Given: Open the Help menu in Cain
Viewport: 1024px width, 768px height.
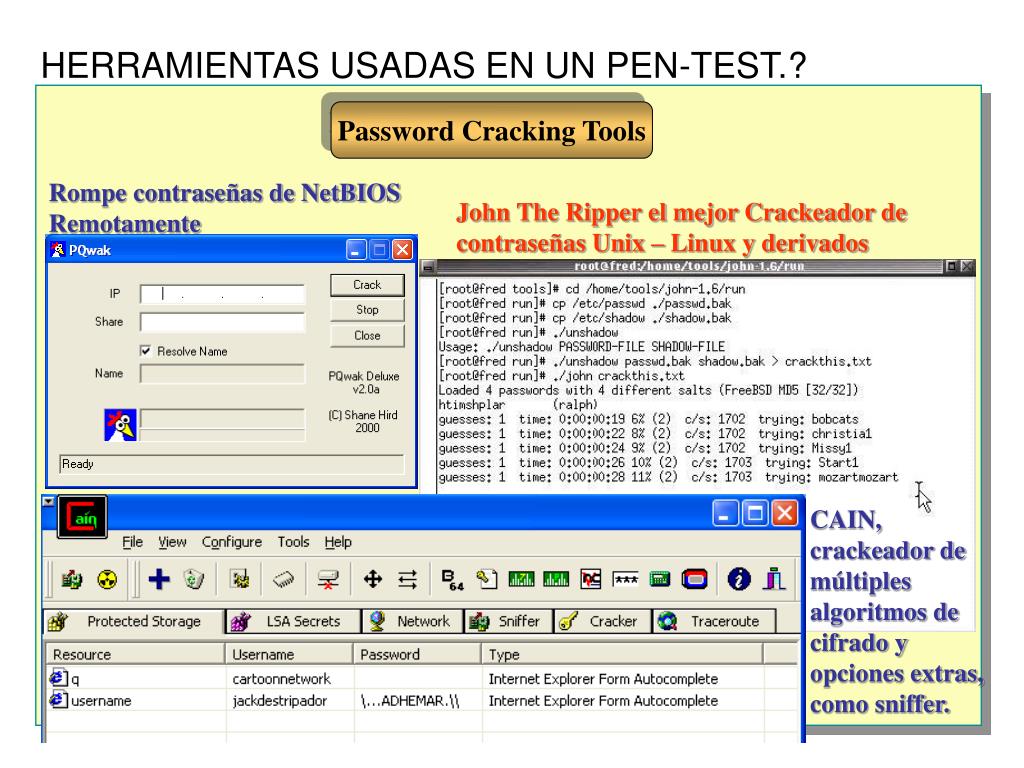Looking at the screenshot, I should click(338, 542).
